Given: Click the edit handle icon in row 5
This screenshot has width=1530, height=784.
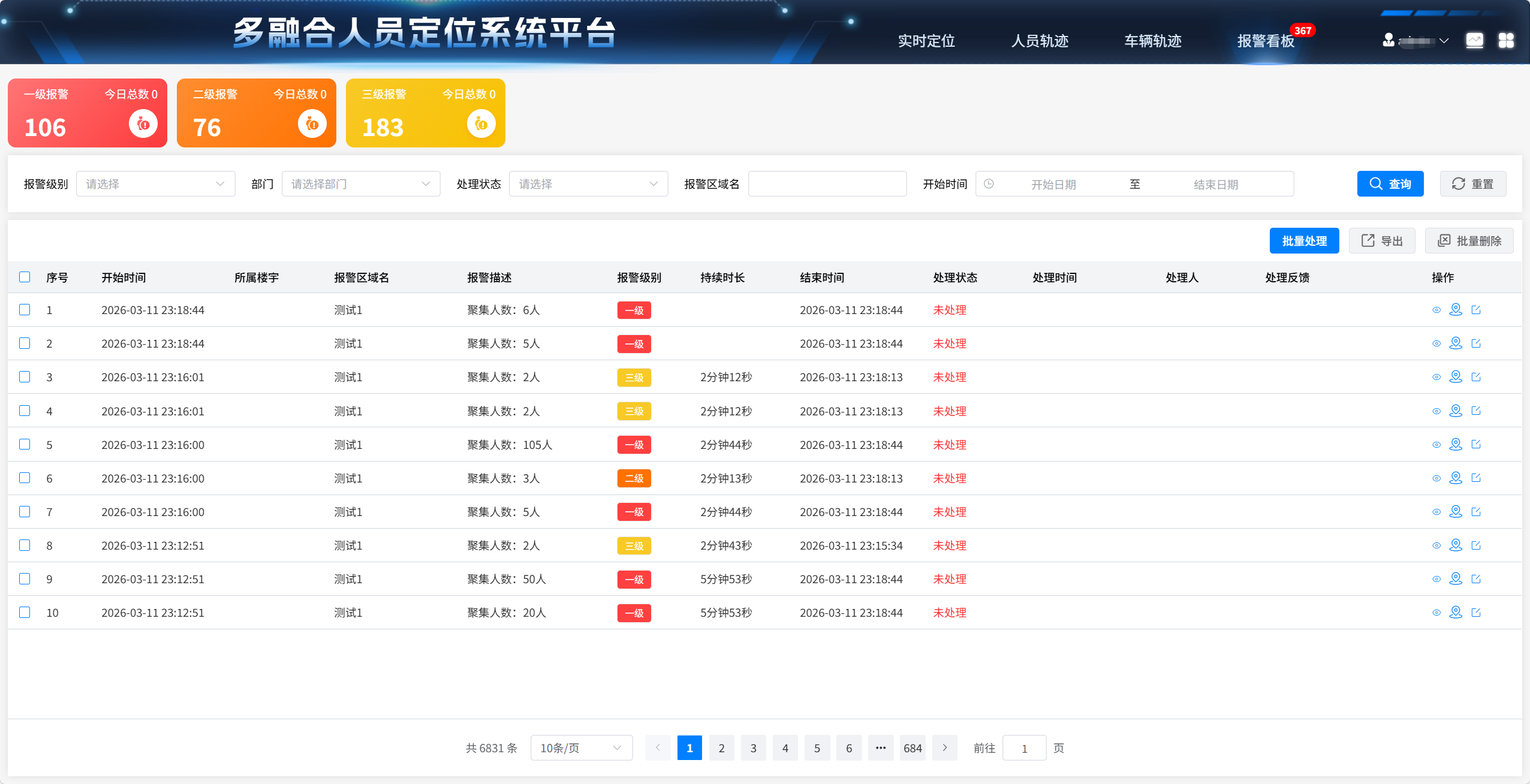Looking at the screenshot, I should 1476,445.
